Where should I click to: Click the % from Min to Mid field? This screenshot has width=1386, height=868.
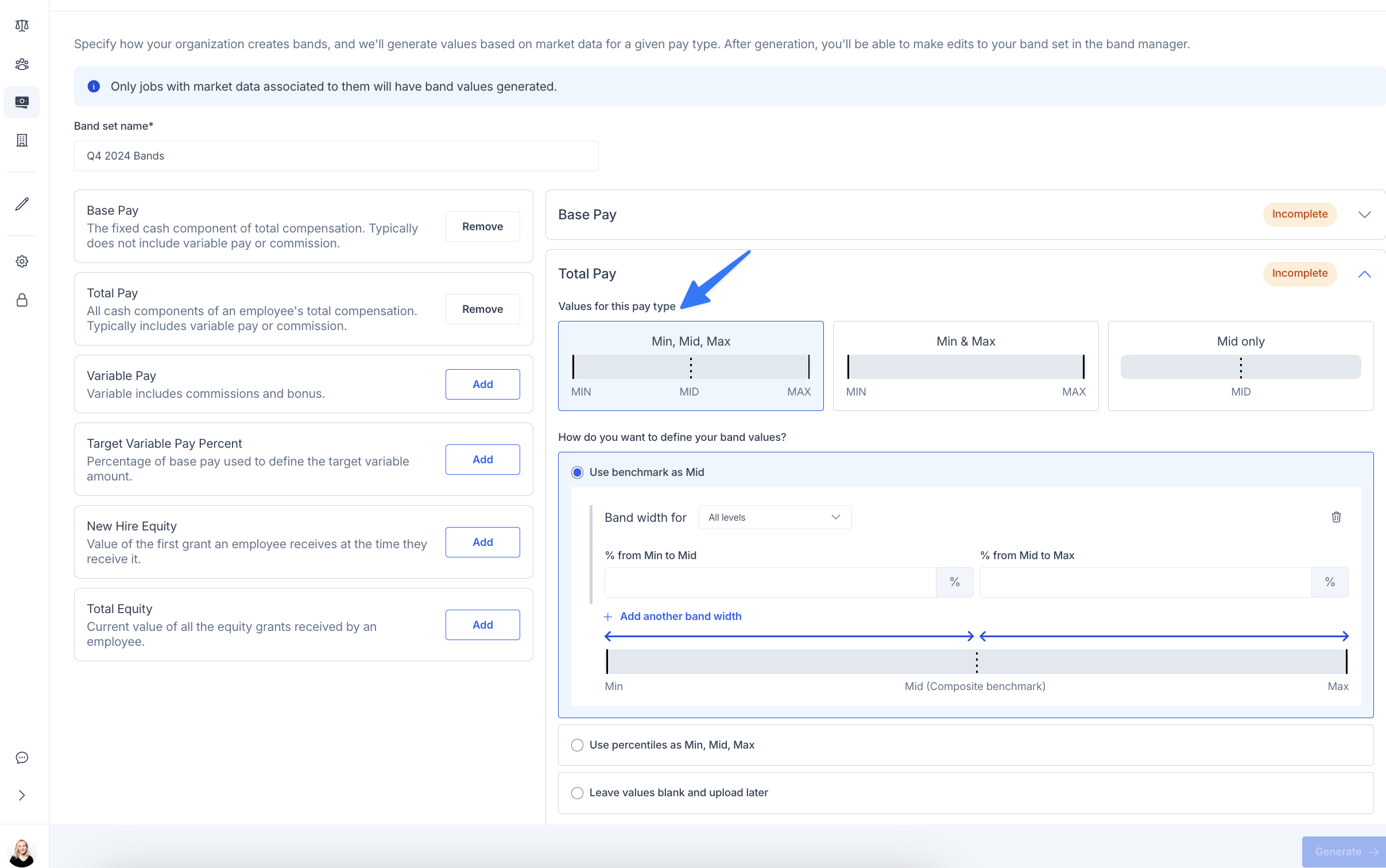click(x=769, y=582)
